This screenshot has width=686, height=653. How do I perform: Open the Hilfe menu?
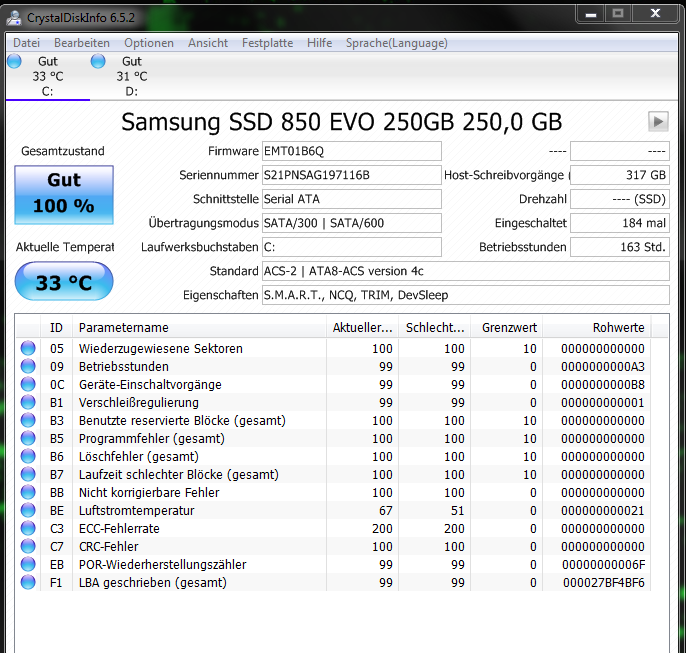(x=319, y=43)
